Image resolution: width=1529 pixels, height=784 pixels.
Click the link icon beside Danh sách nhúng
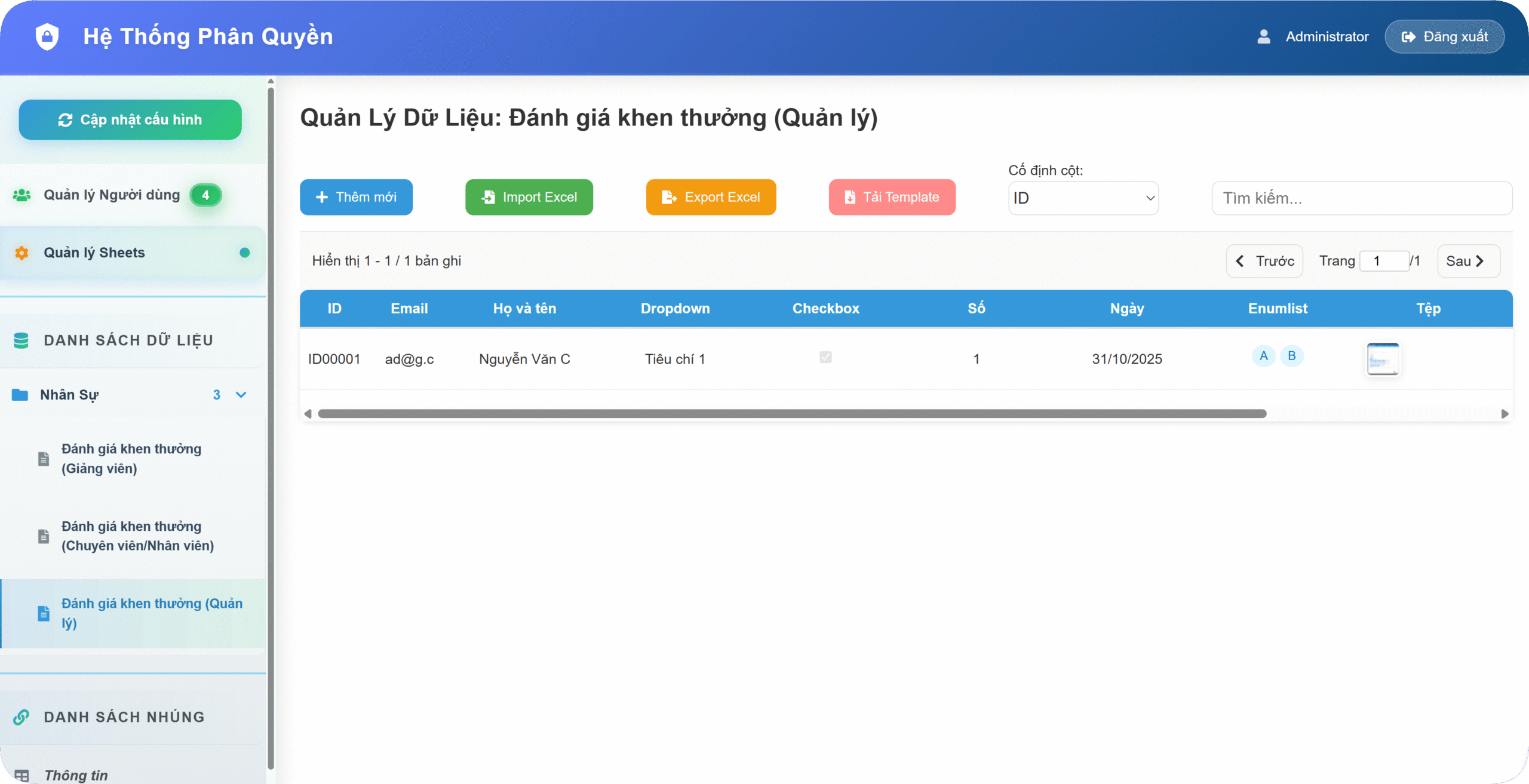tap(22, 717)
